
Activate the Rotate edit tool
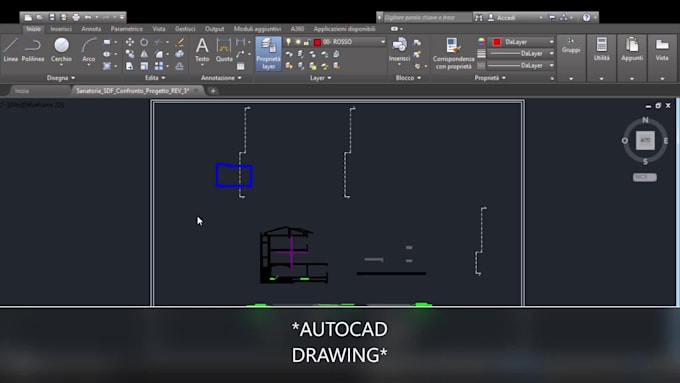144,42
